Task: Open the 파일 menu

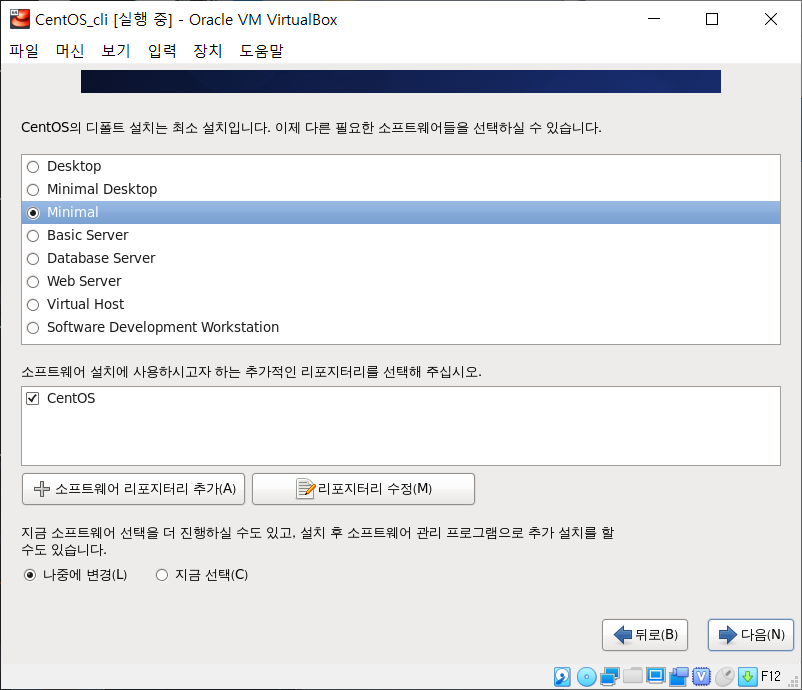Action: point(24,51)
